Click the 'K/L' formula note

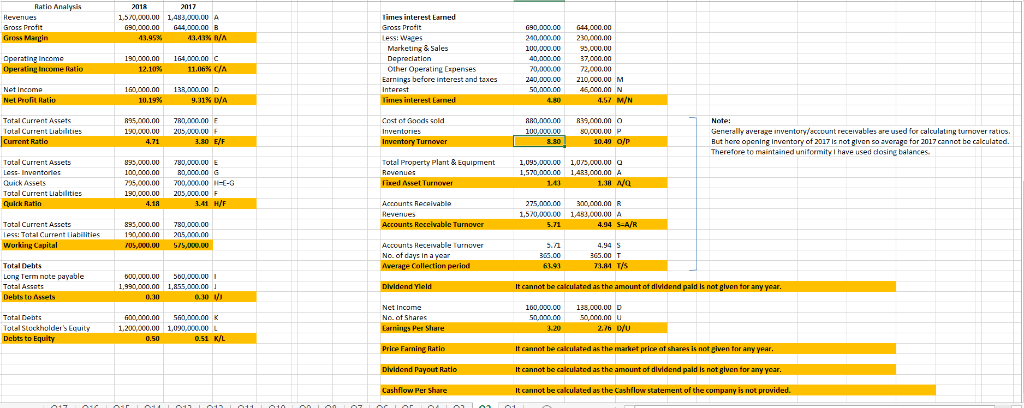coord(219,339)
